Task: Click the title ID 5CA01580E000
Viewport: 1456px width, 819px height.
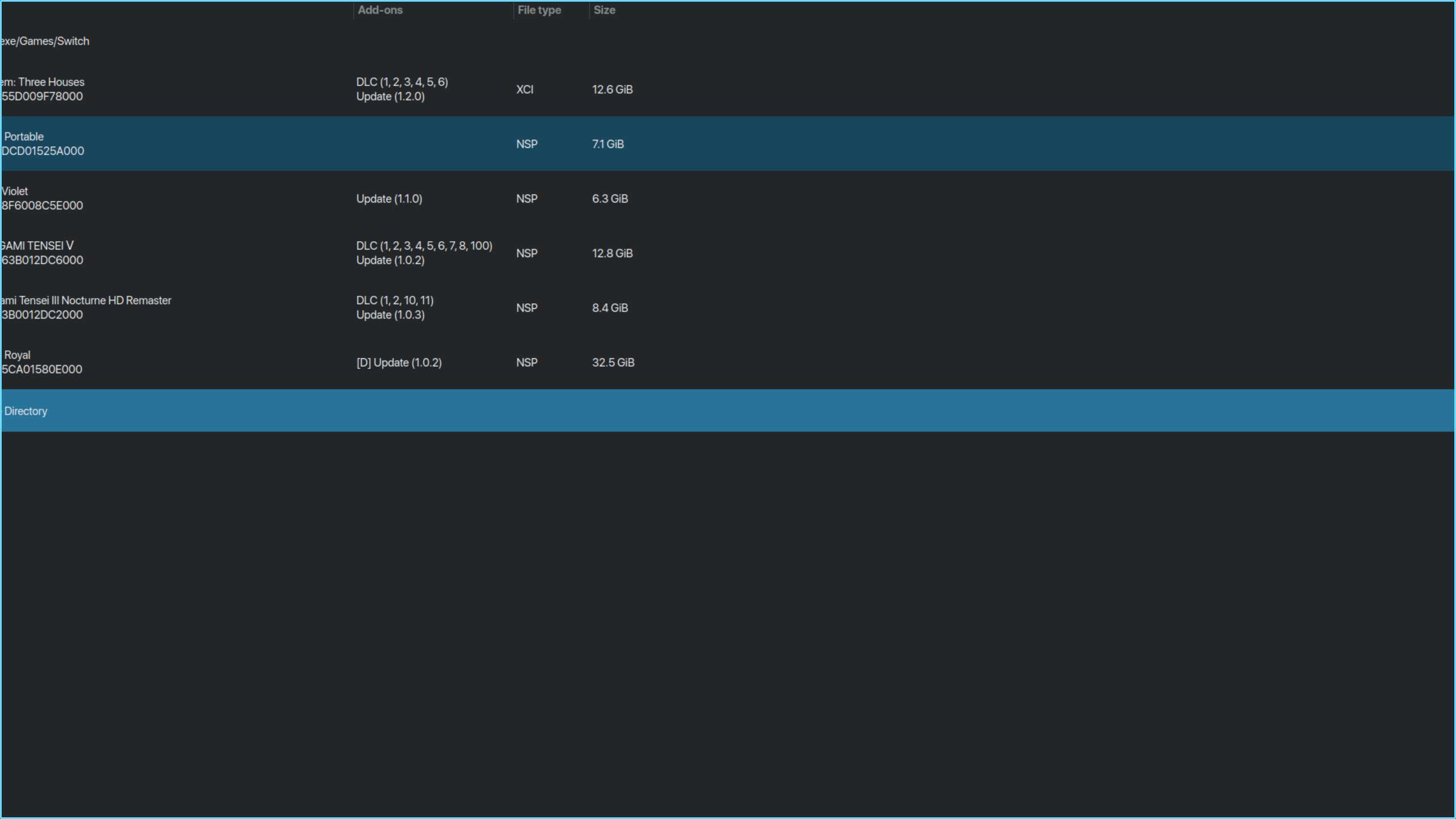Action: [x=41, y=369]
